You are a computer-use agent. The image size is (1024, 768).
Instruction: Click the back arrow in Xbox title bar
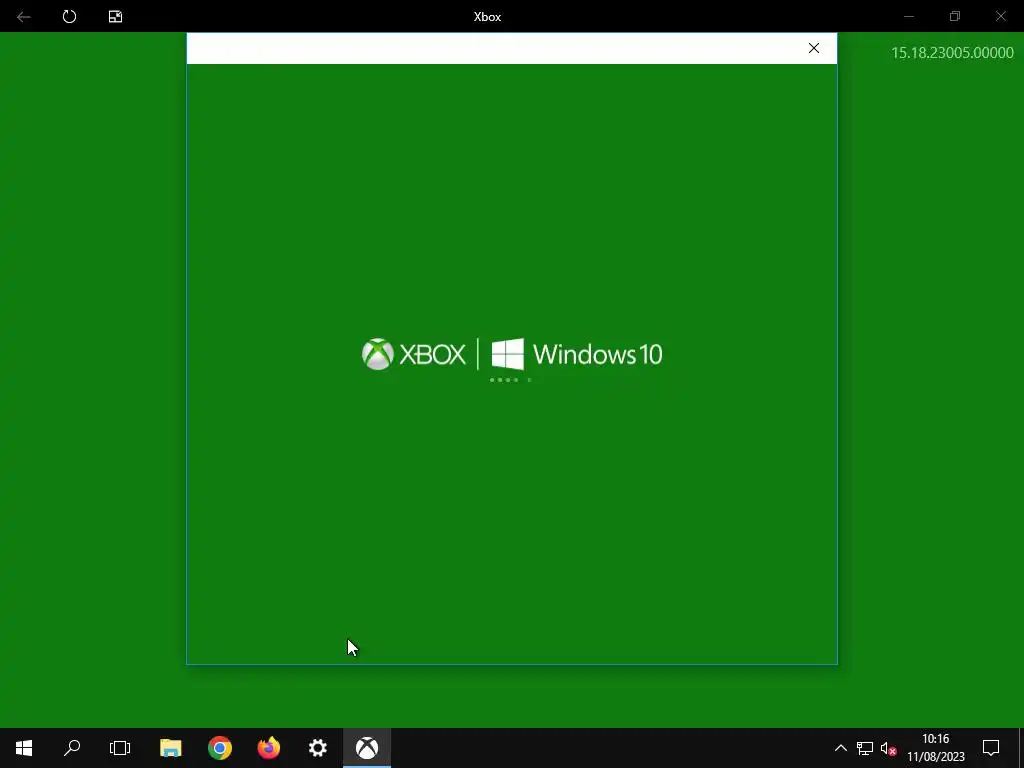(24, 16)
